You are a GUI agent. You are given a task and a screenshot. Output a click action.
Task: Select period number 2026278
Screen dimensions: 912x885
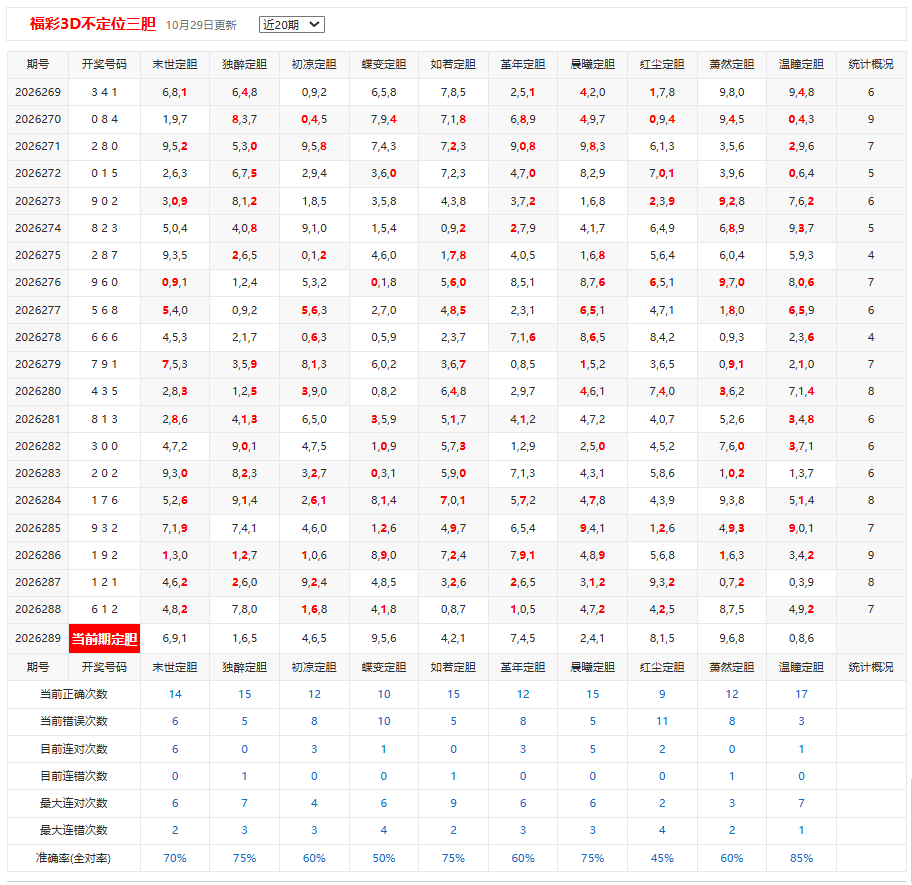(x=38, y=337)
